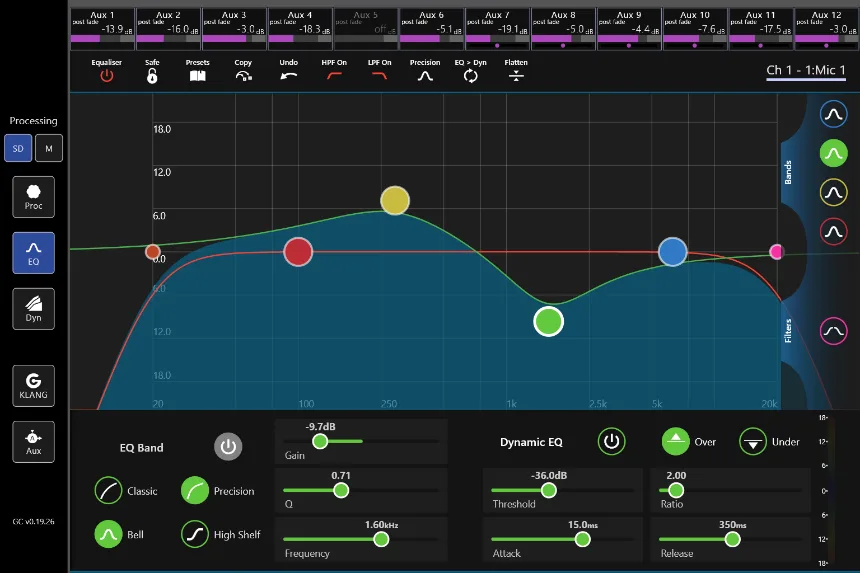Select the Aux 11 send strip
This screenshot has height=573, width=860.
click(760, 29)
